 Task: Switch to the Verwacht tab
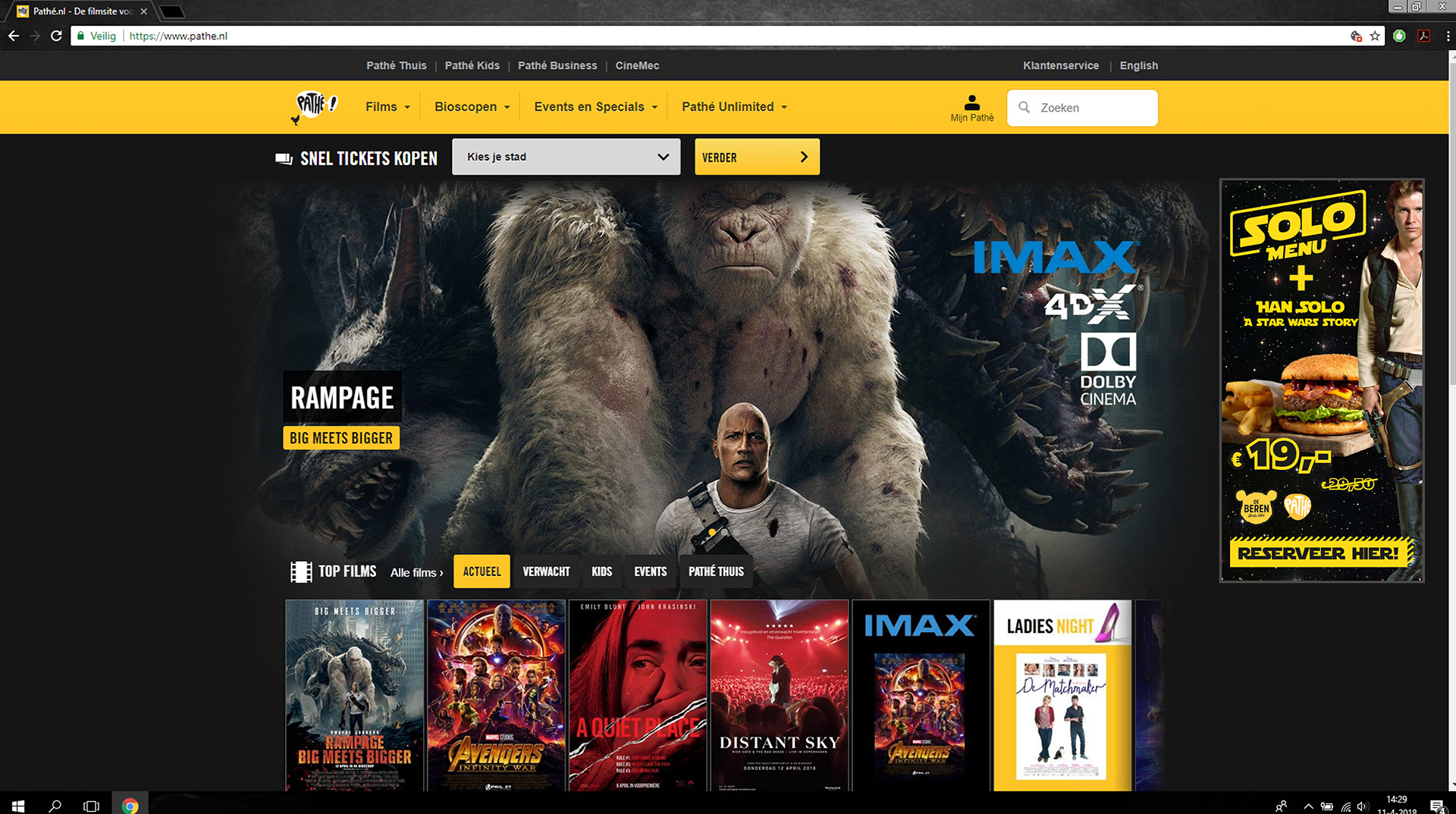coord(546,571)
